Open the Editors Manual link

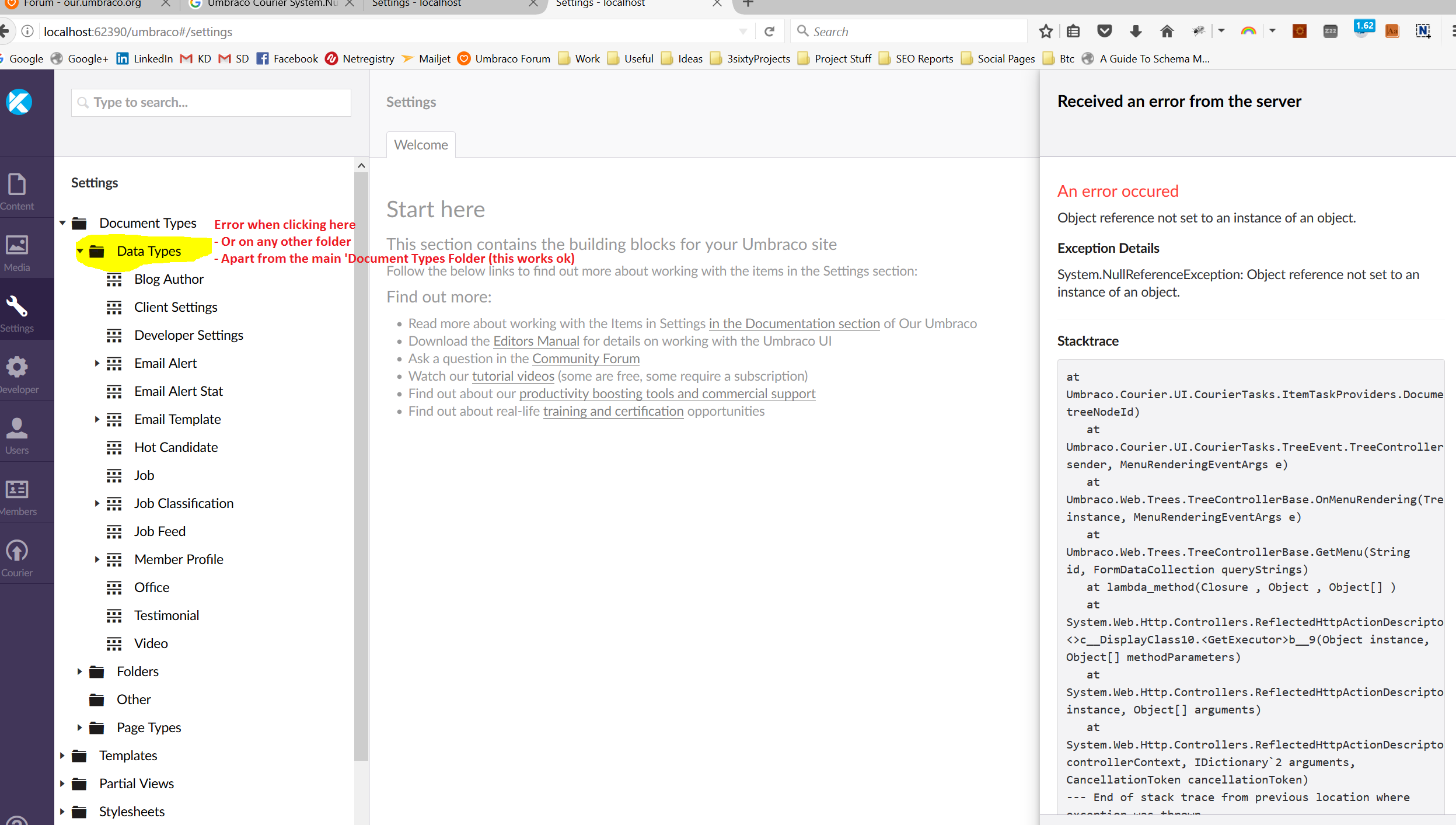pos(536,341)
